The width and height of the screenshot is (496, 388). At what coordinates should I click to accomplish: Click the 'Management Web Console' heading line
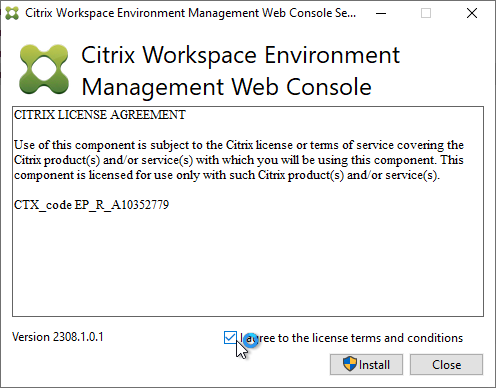coord(227,87)
